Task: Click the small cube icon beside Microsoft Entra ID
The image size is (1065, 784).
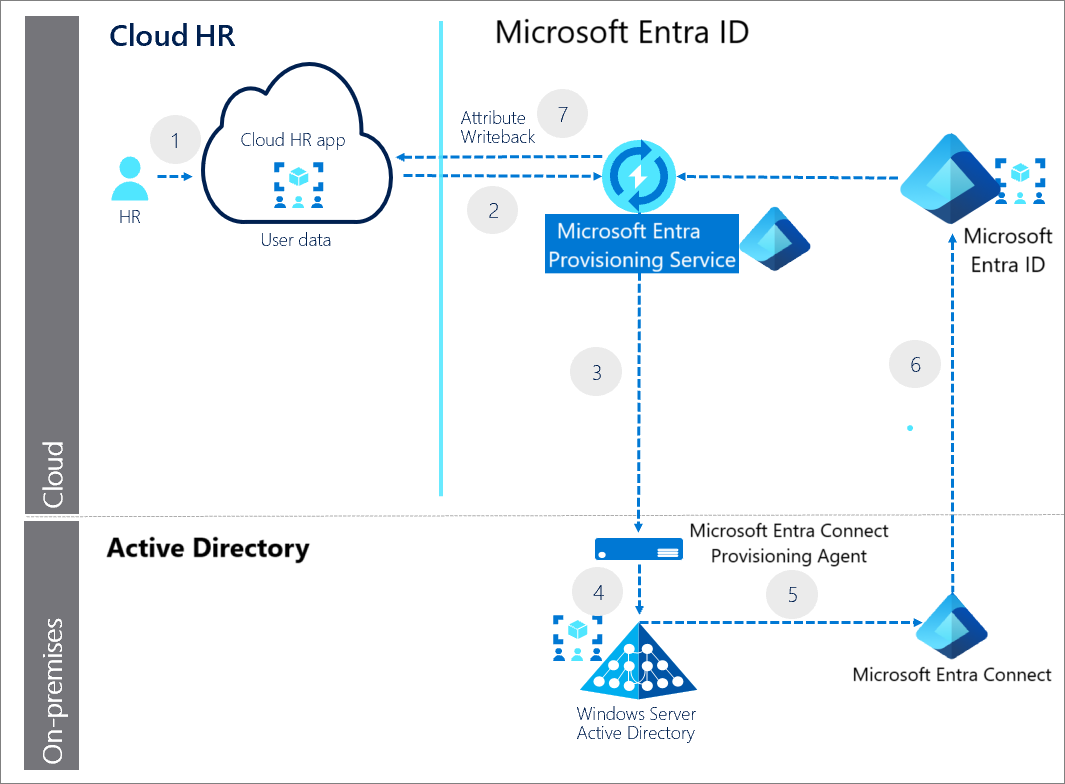Action: (x=1021, y=174)
